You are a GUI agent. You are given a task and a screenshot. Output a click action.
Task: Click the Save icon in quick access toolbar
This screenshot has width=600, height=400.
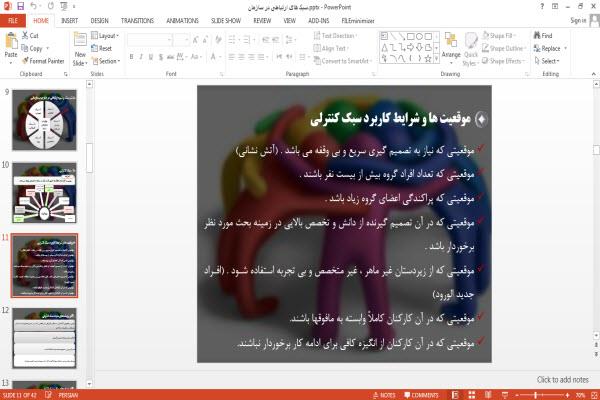20,6
